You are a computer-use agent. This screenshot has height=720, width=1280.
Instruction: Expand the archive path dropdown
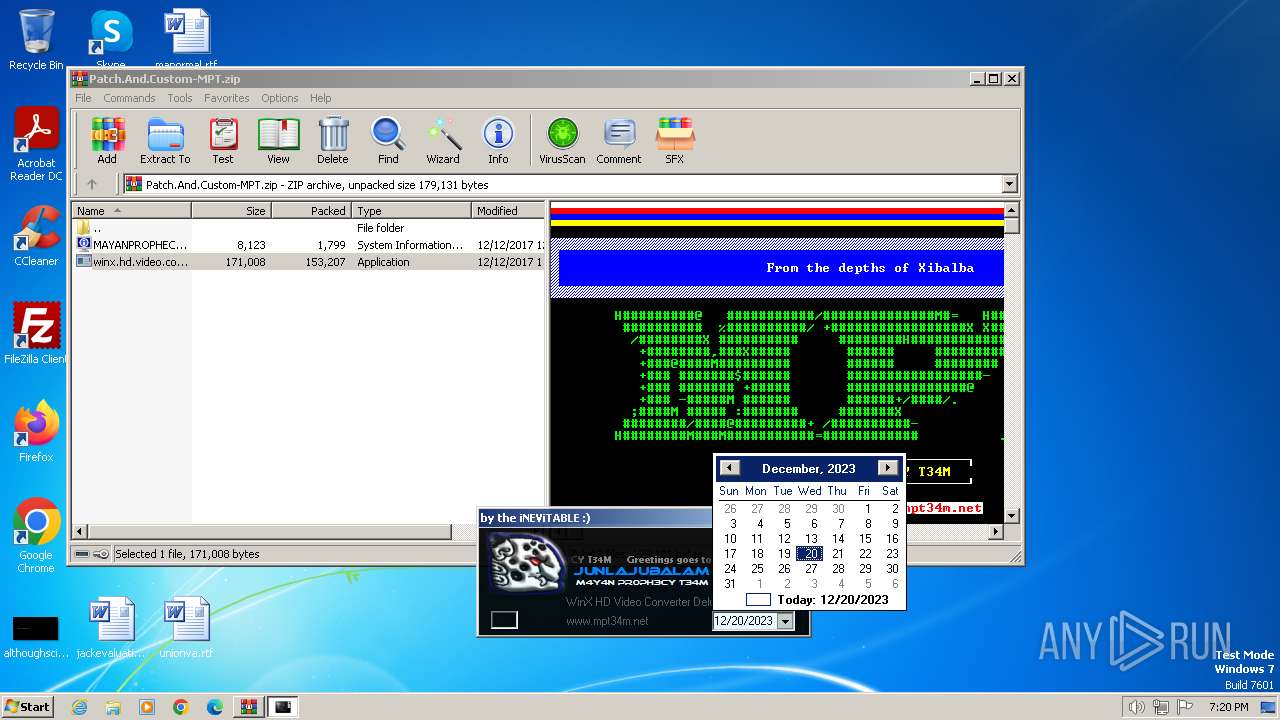click(1009, 184)
